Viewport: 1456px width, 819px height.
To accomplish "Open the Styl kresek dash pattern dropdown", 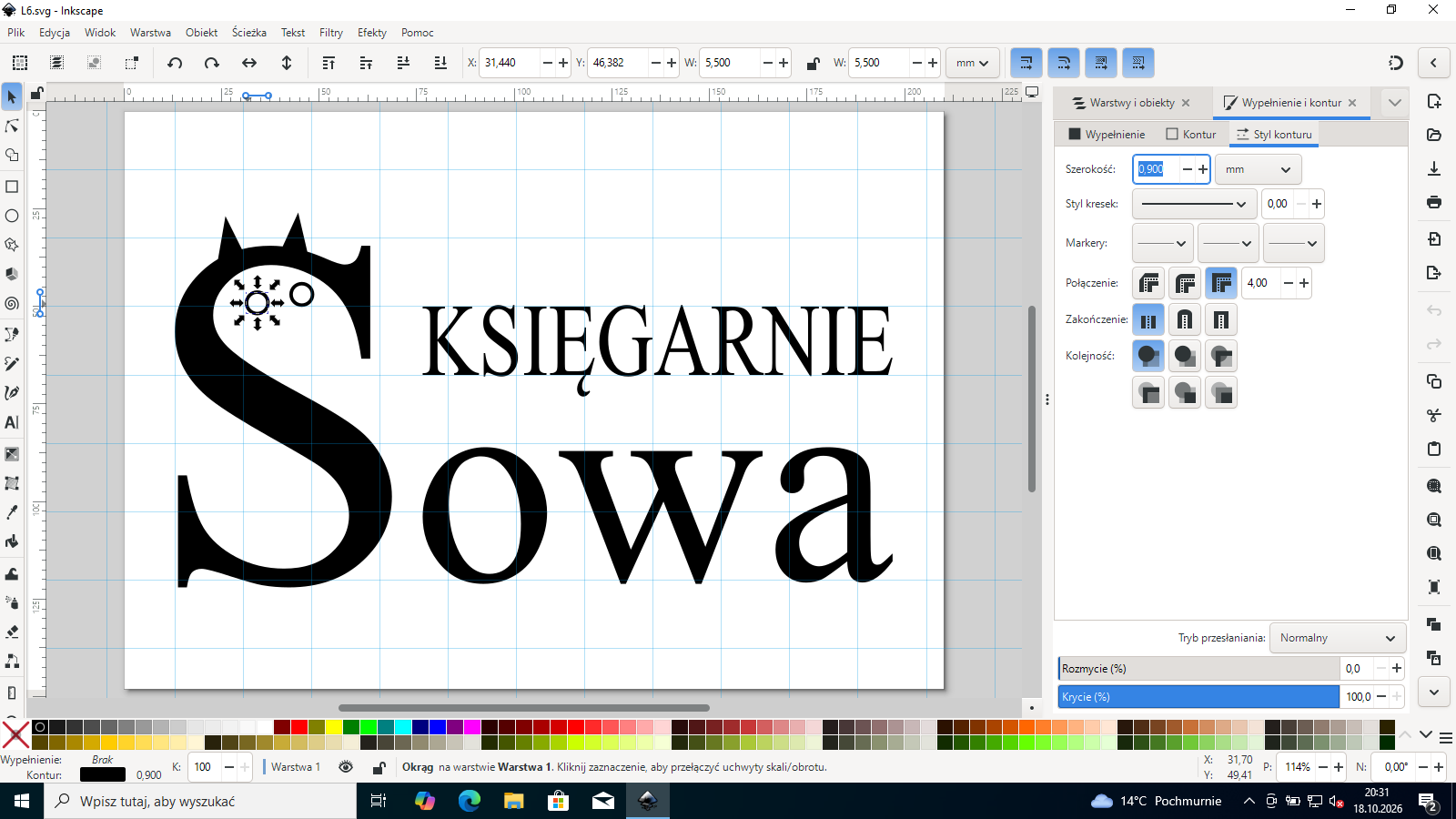I will click(x=1194, y=204).
